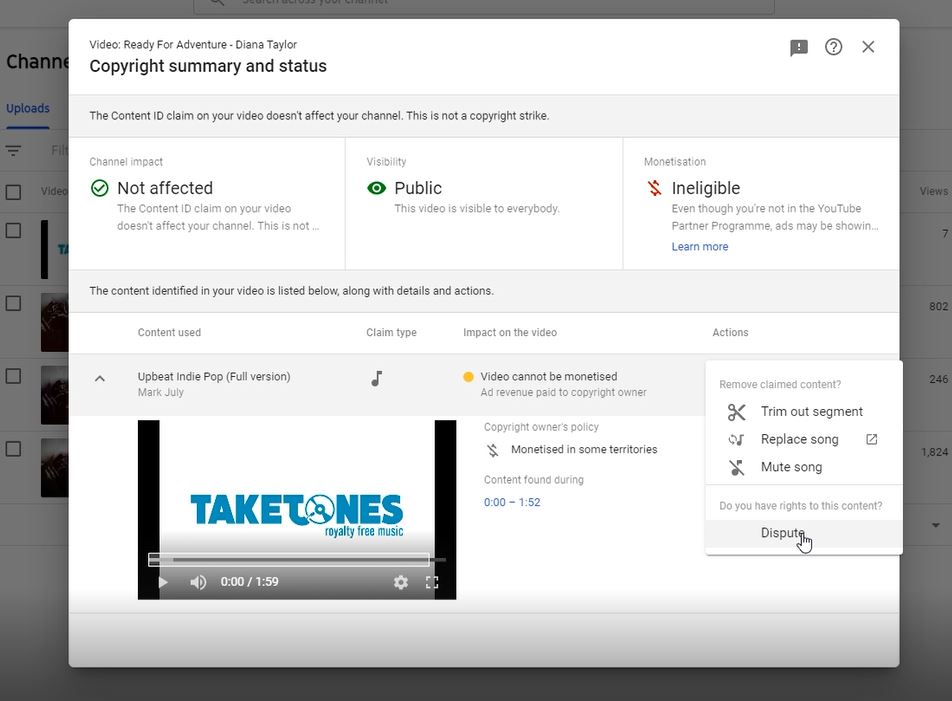This screenshot has height=701, width=952.
Task: Open the filter icon in background page
Action: point(13,151)
